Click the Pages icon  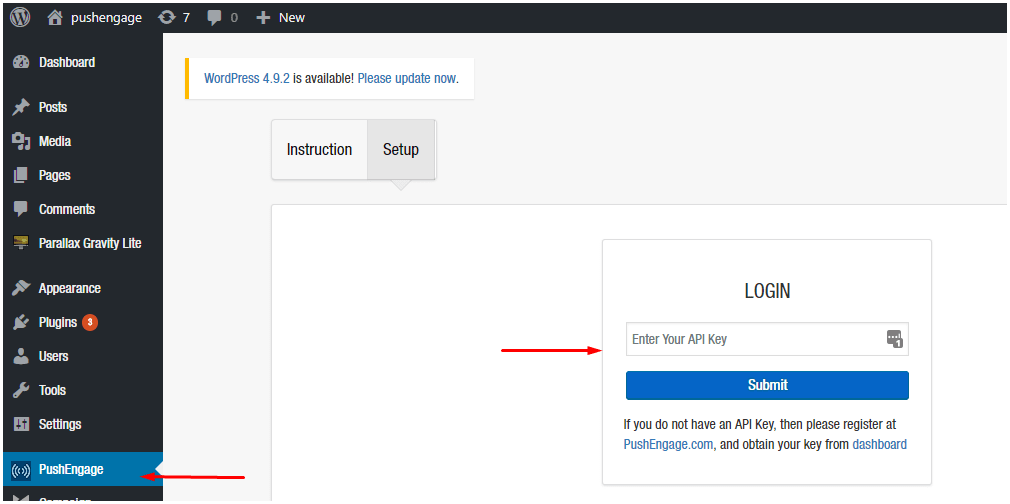coord(21,175)
